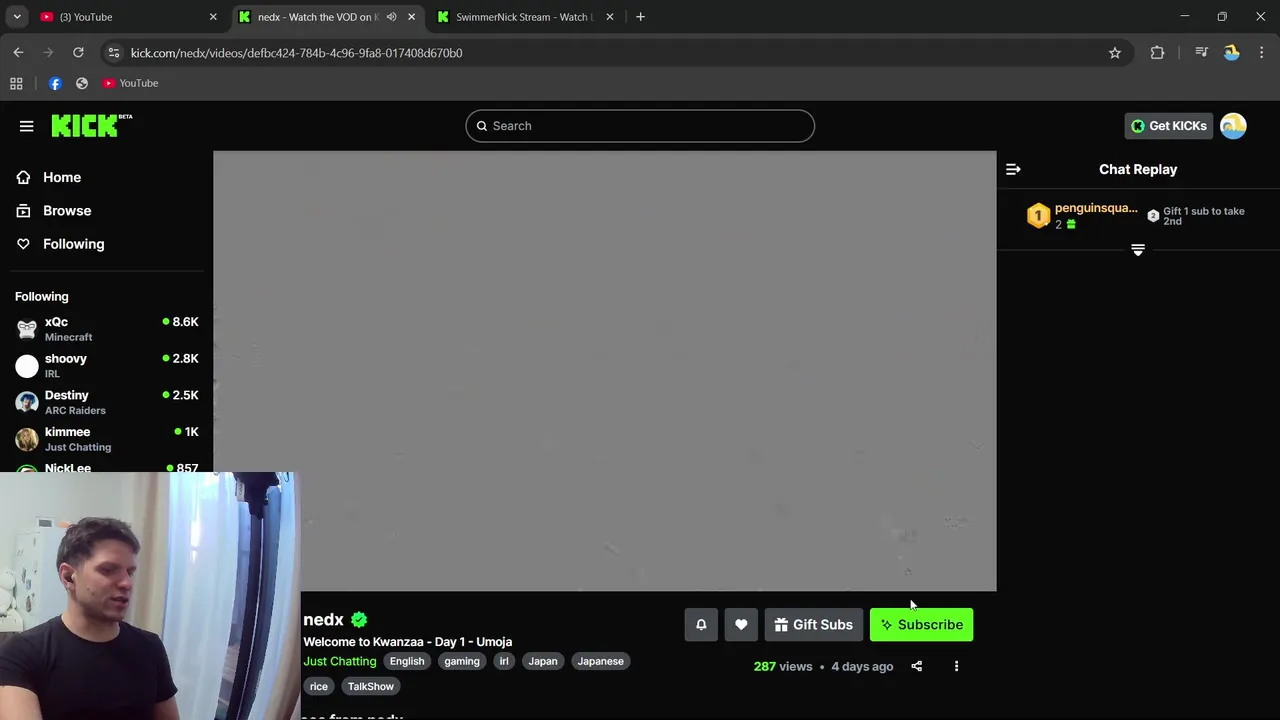This screenshot has height=720, width=1280.
Task: Open xQc channel in Following list
Action: pos(107,329)
